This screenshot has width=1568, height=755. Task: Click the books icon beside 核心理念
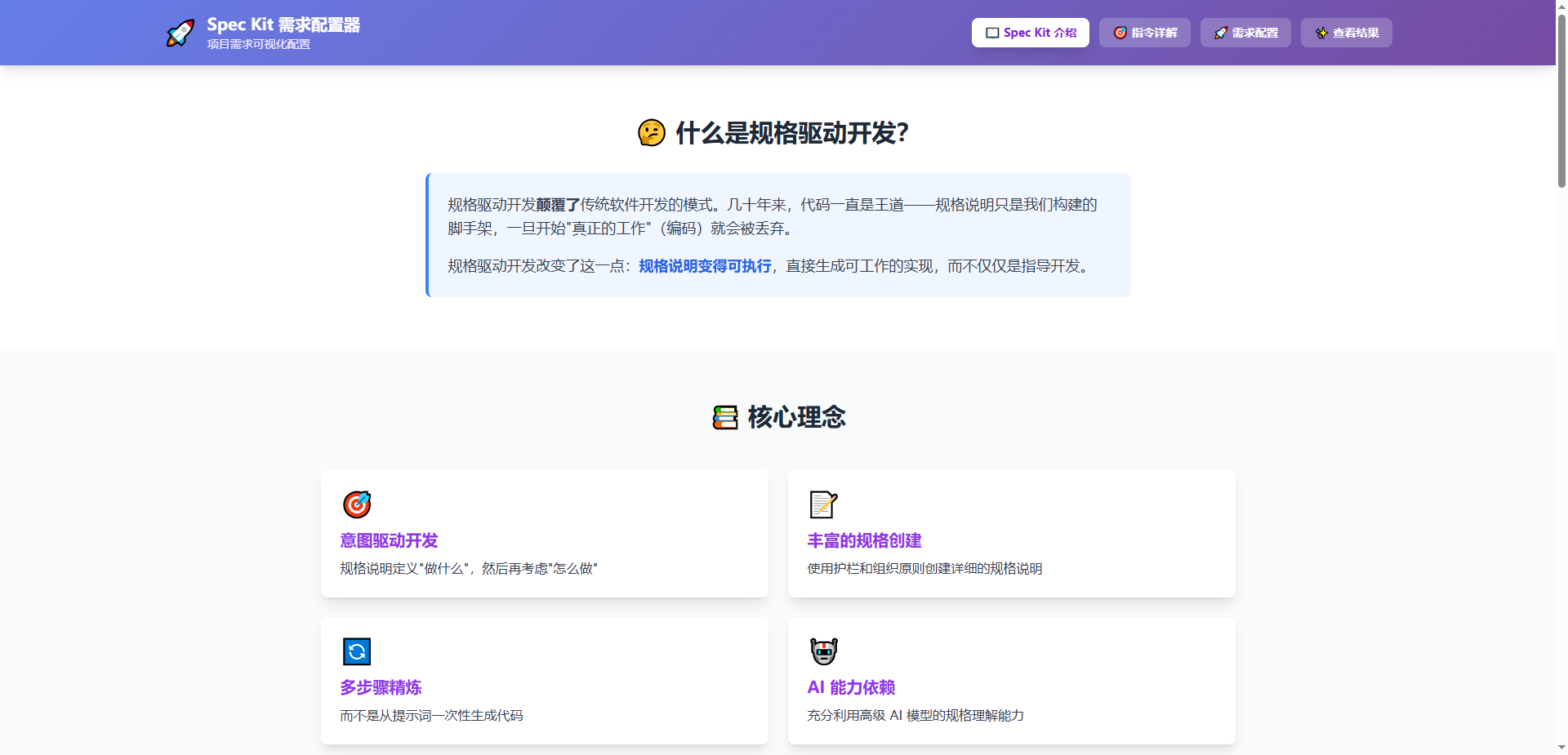[x=725, y=417]
